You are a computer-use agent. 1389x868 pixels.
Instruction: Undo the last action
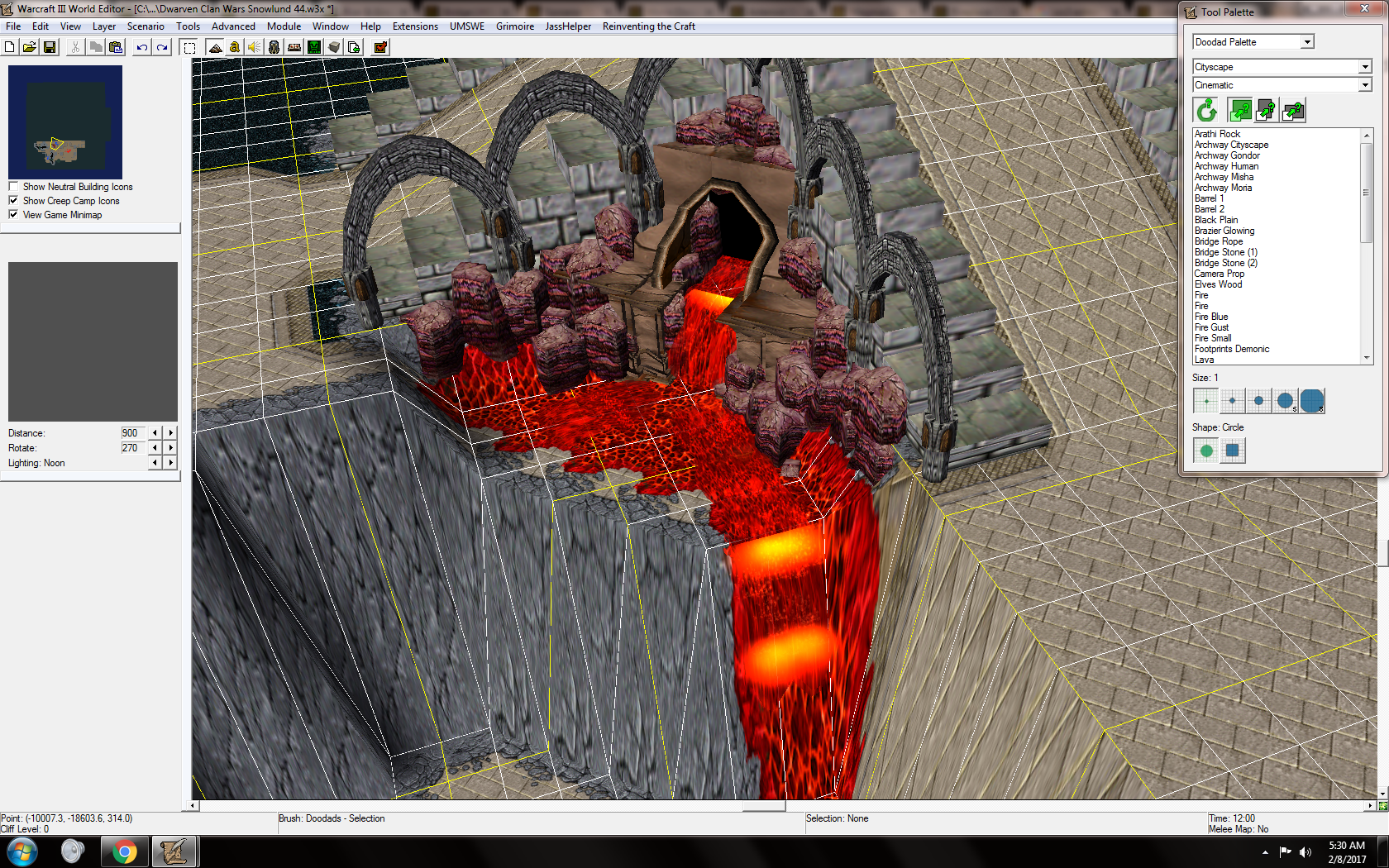[x=142, y=47]
